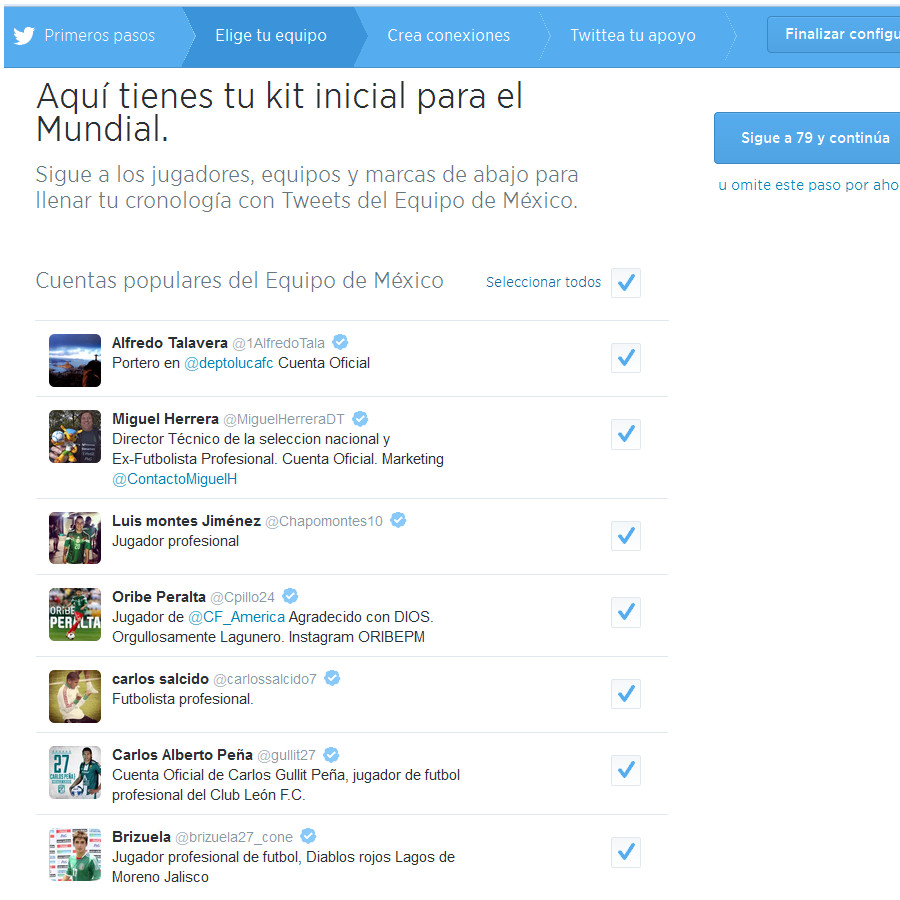Click Brizuela's verified badge

click(x=306, y=836)
